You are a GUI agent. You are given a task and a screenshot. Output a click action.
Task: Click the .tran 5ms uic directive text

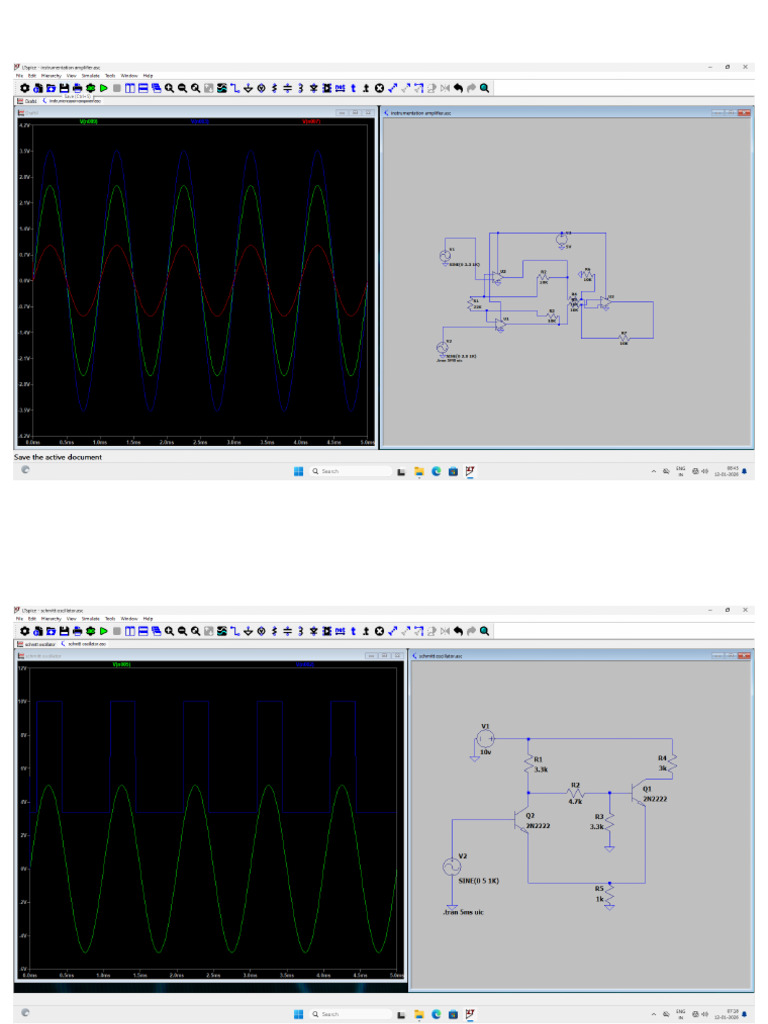(x=464, y=912)
